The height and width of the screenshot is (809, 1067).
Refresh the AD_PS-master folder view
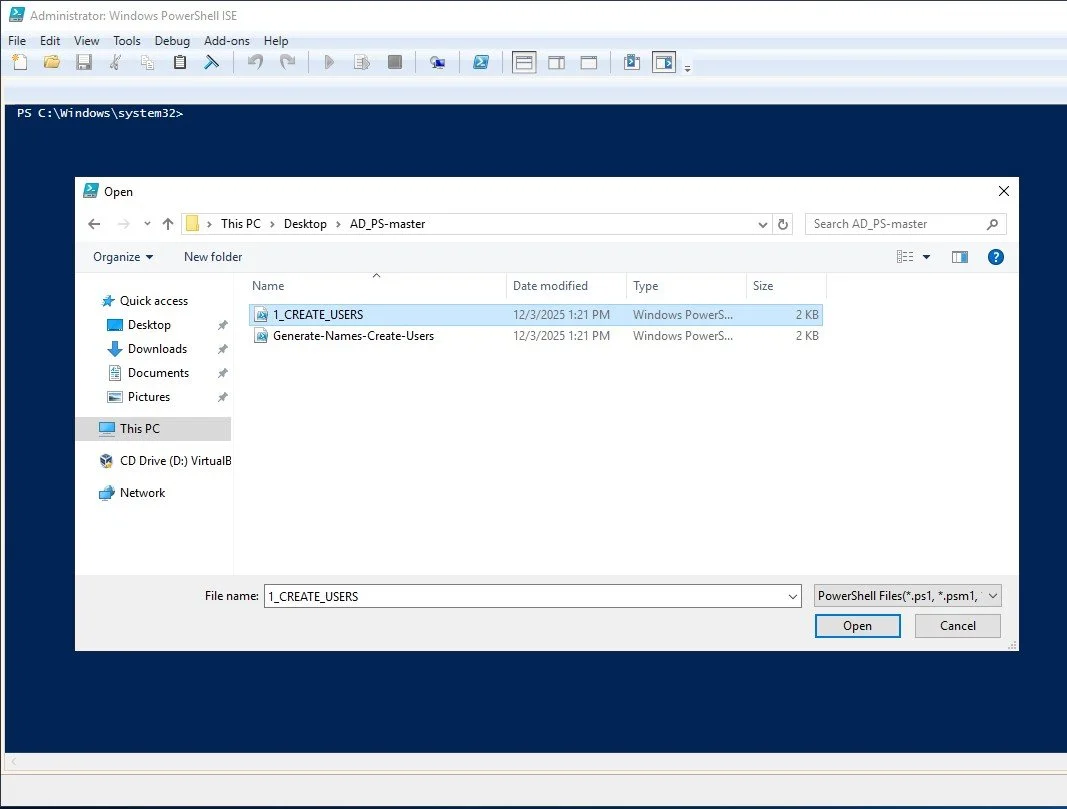point(783,225)
